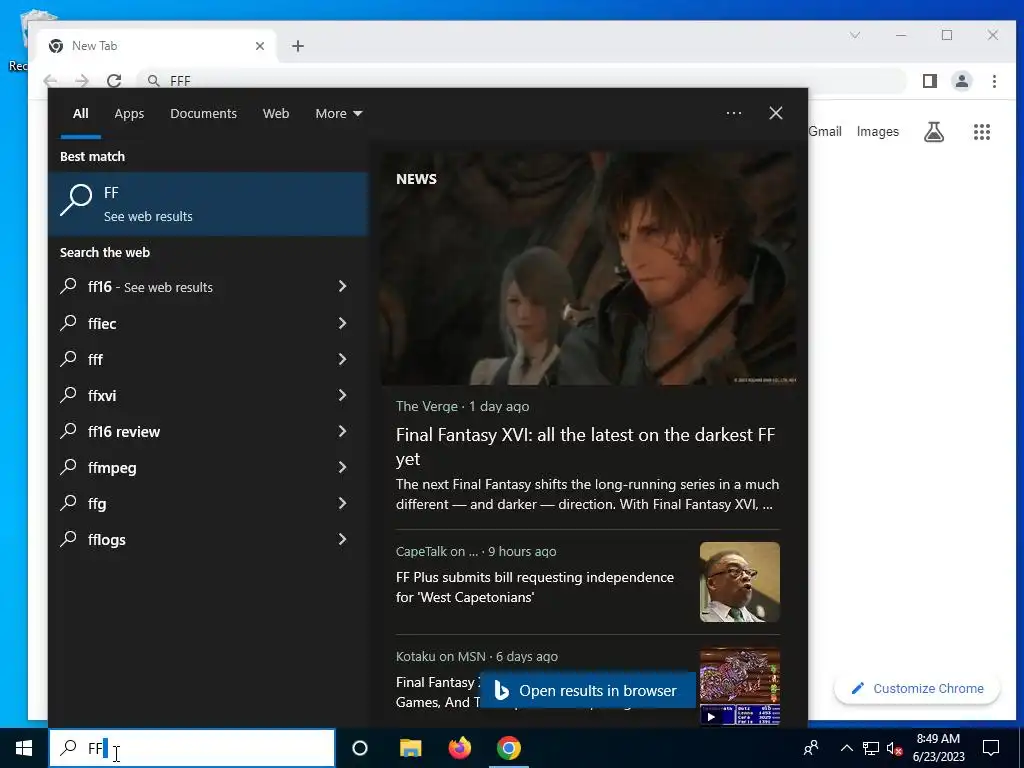This screenshot has width=1024, height=768.
Task: Click the Cortana circle icon in taskbar
Action: (360, 748)
